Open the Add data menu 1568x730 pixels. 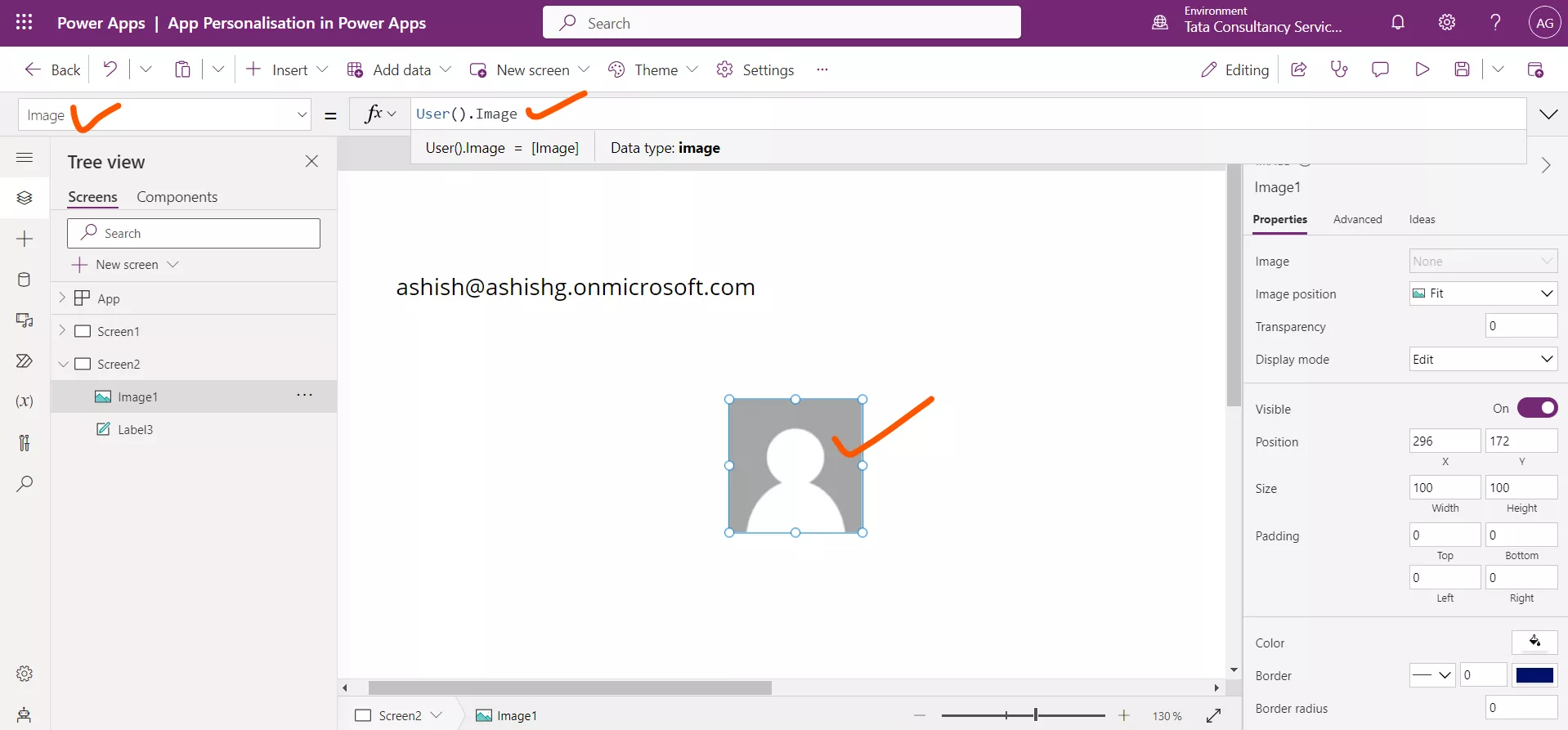click(x=399, y=69)
